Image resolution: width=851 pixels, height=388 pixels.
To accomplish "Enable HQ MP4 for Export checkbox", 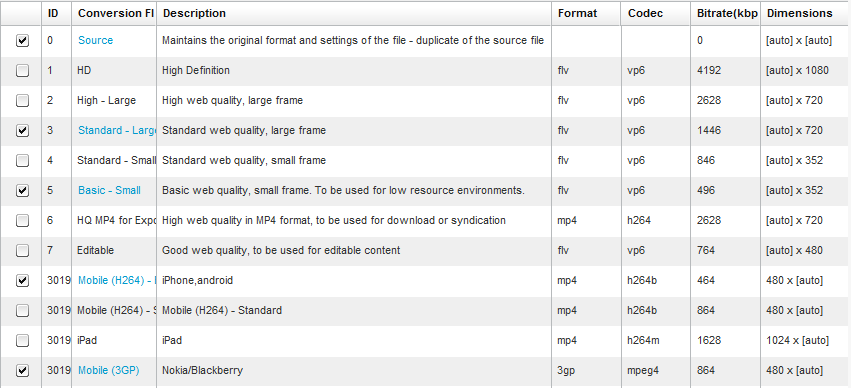I will coord(22,220).
